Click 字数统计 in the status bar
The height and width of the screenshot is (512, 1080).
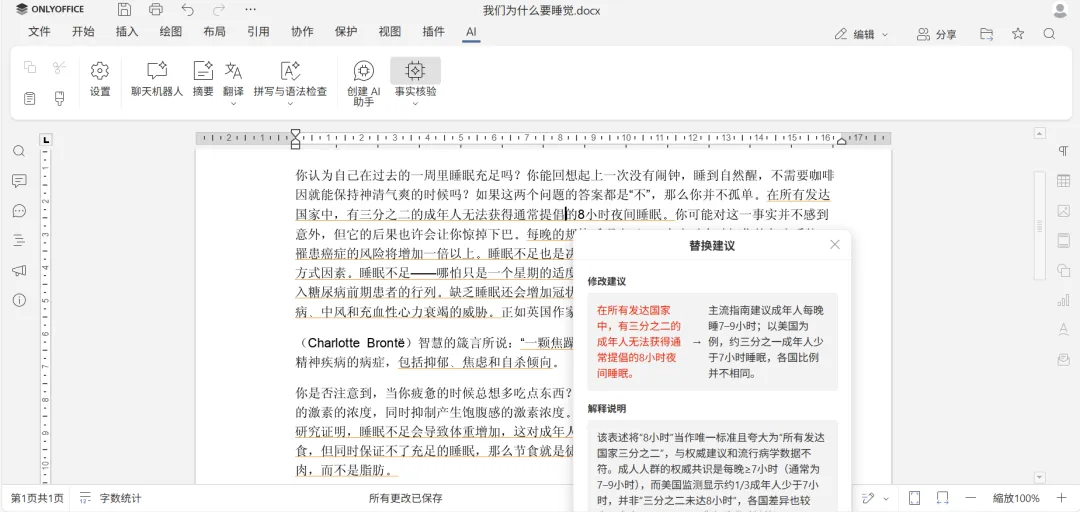point(110,498)
